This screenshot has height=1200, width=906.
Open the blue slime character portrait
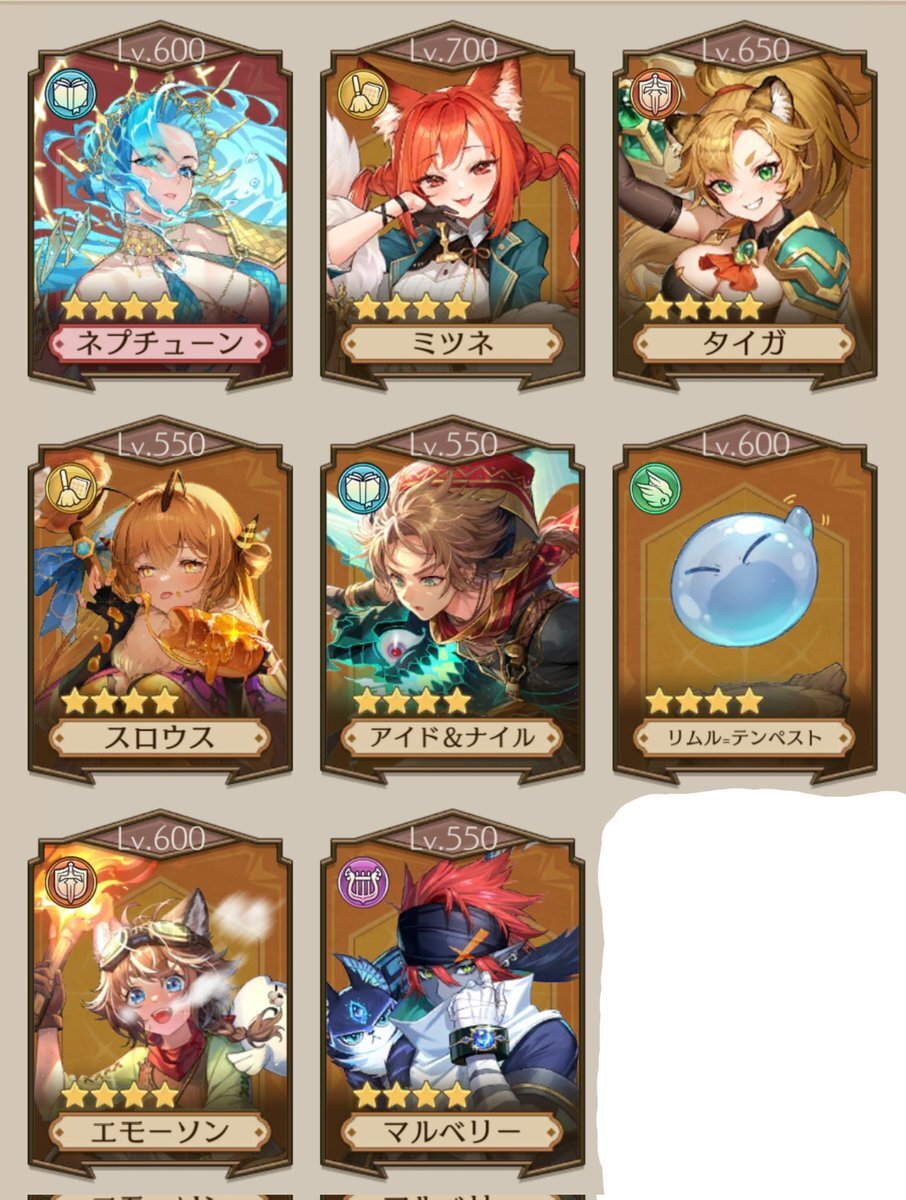(x=745, y=590)
